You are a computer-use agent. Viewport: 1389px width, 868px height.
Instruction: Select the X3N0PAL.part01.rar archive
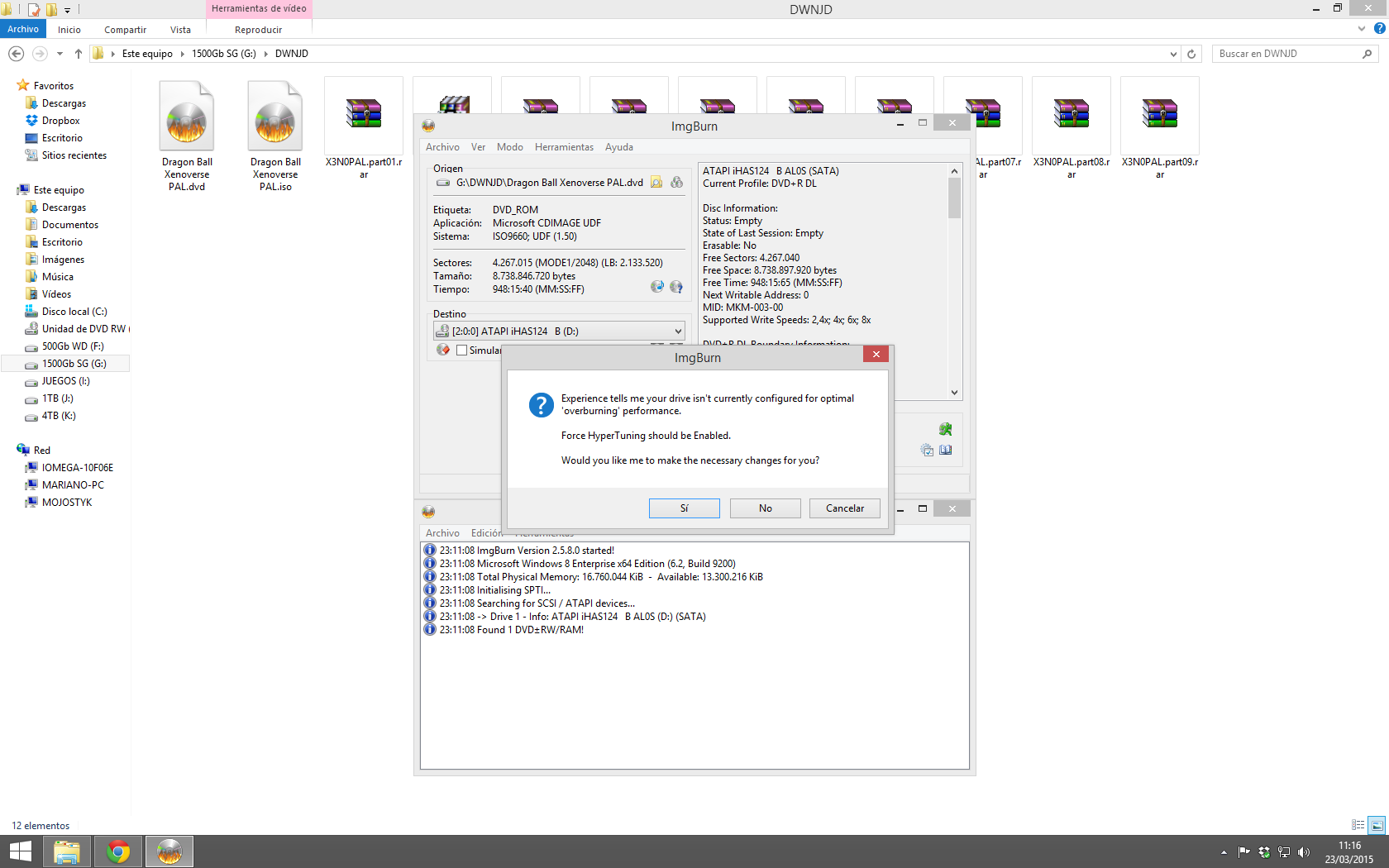click(x=364, y=129)
